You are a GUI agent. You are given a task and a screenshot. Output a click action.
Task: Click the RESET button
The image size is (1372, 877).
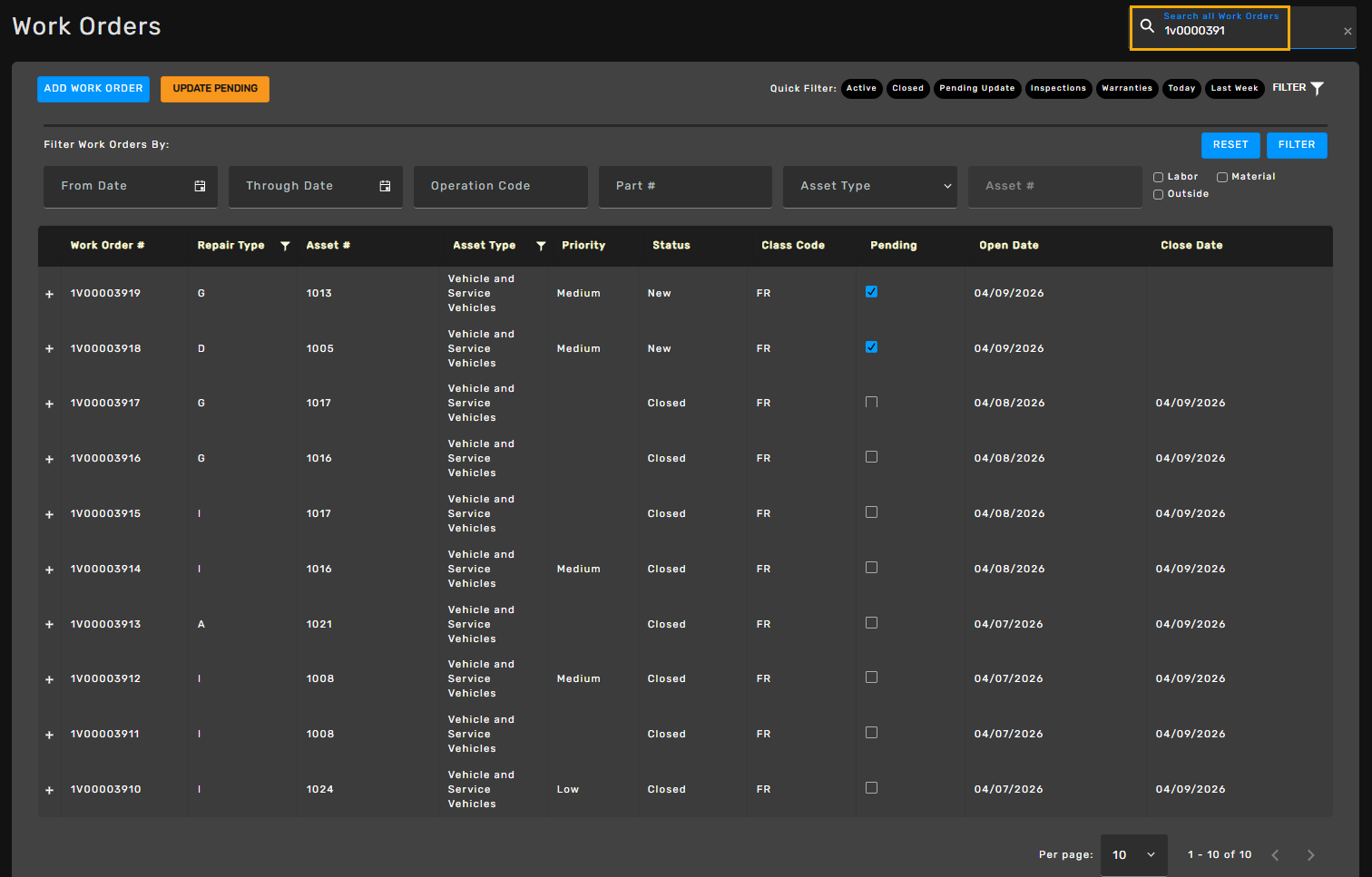coord(1230,145)
